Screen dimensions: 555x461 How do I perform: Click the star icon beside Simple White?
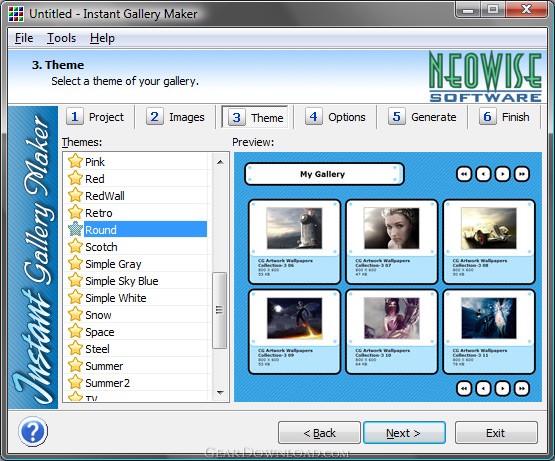[75, 297]
